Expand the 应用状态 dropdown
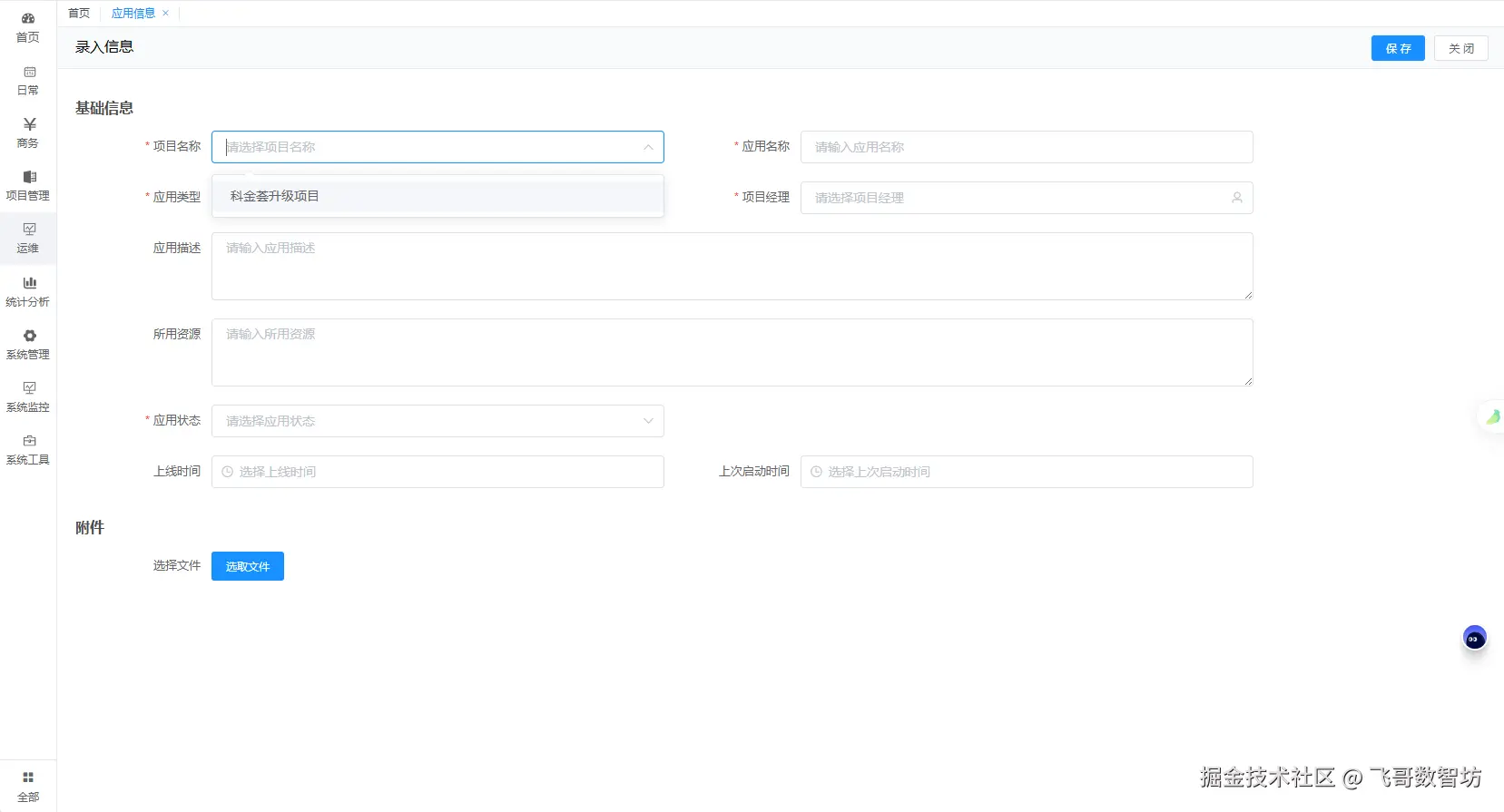 click(437, 421)
